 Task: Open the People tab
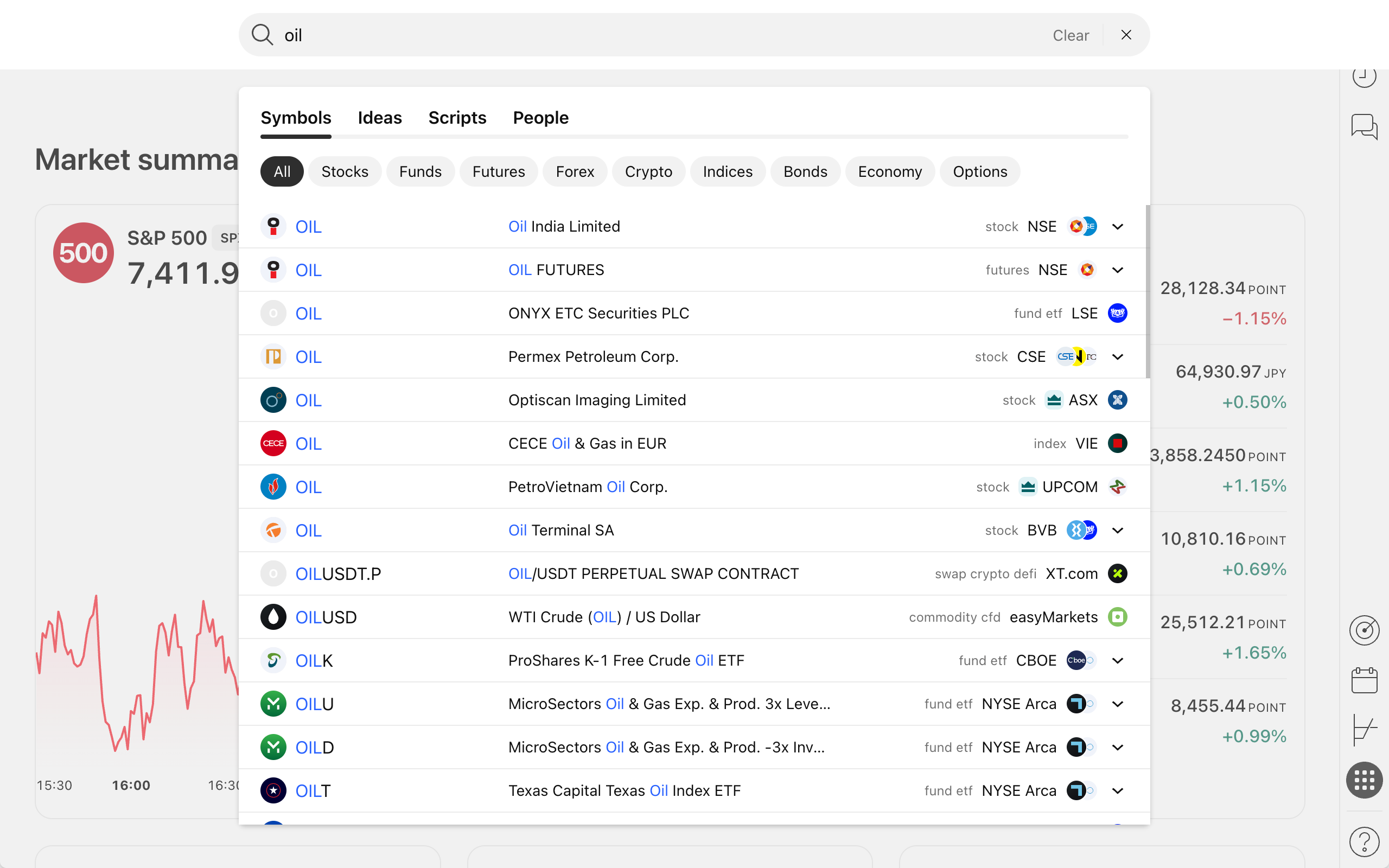click(x=540, y=118)
